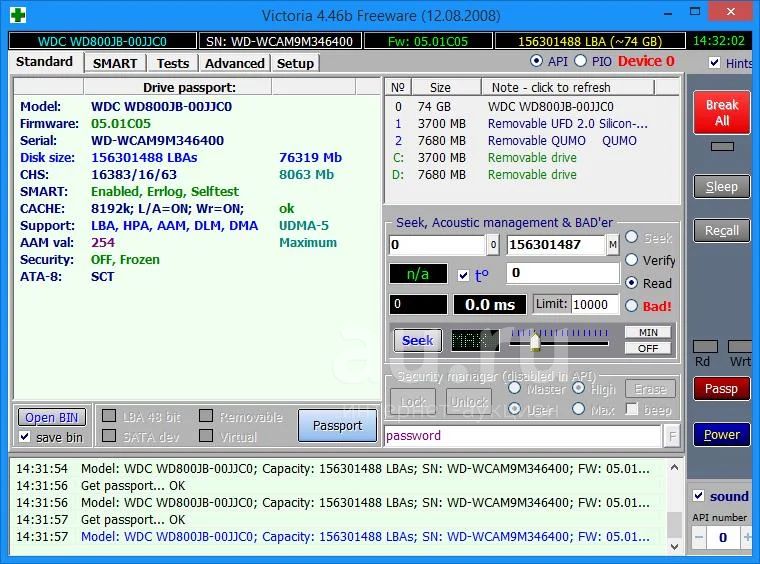Viewport: 760px width, 564px height.
Task: Decrease API number with minus button
Action: click(x=698, y=537)
